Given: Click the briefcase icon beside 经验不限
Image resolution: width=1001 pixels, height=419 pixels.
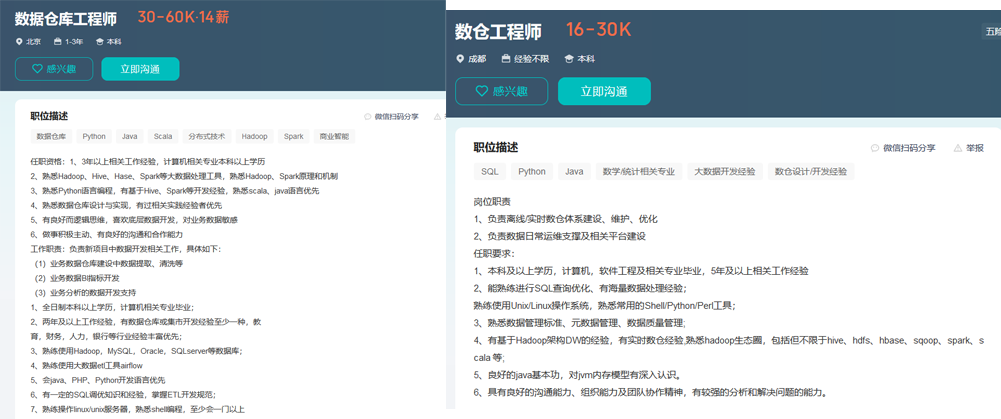Looking at the screenshot, I should coord(506,59).
